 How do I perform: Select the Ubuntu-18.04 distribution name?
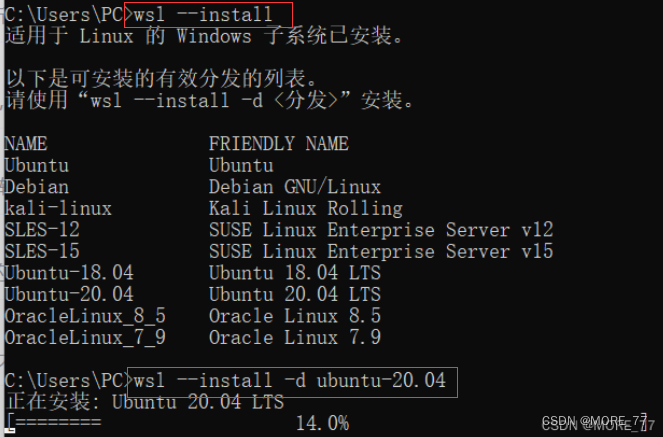click(69, 273)
